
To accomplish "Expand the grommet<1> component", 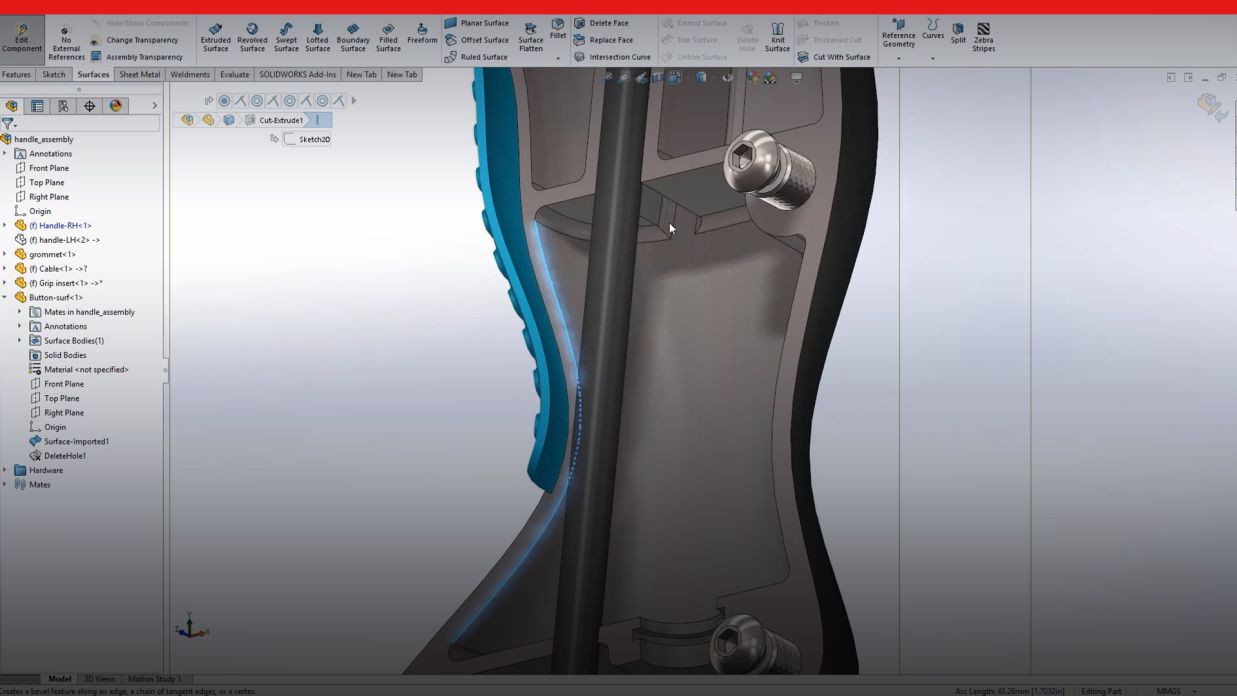I will click(x=5, y=255).
